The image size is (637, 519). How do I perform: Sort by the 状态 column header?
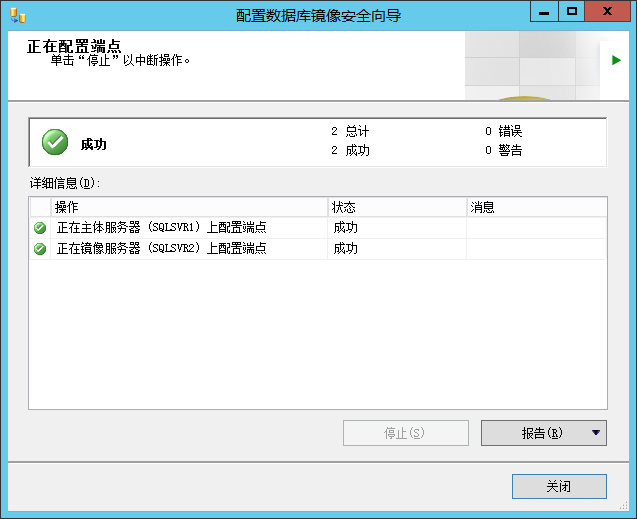click(x=397, y=207)
